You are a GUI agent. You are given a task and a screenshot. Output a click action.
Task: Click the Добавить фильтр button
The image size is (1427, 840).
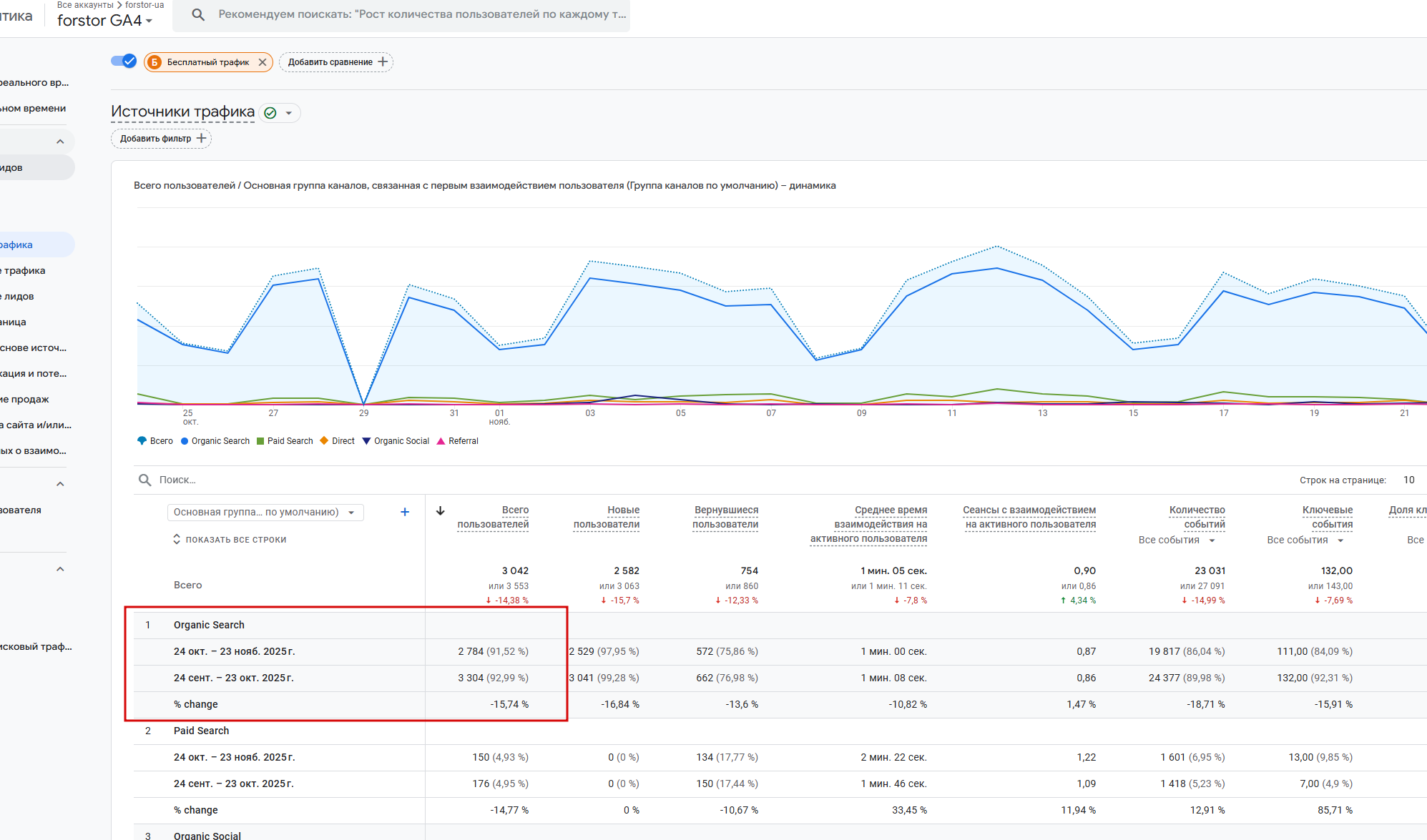[162, 139]
